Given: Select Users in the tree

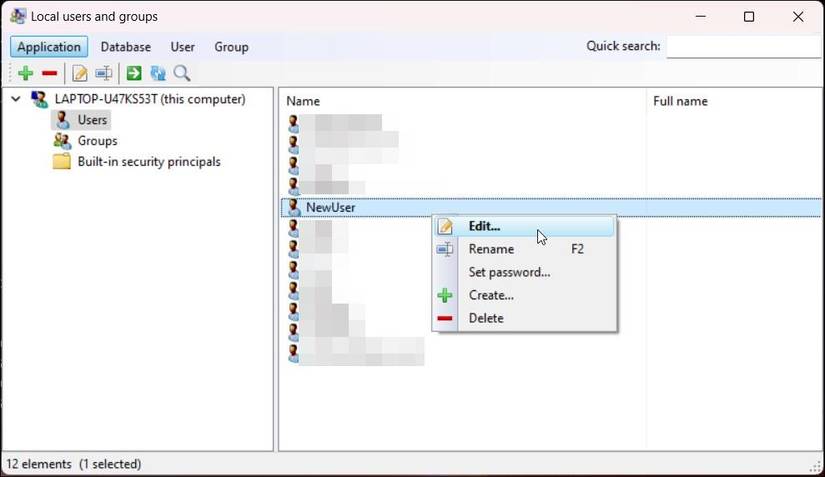Looking at the screenshot, I should tap(92, 120).
